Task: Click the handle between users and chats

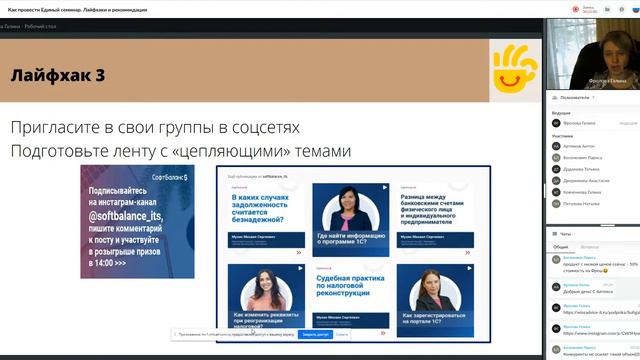Action: (x=607, y=225)
